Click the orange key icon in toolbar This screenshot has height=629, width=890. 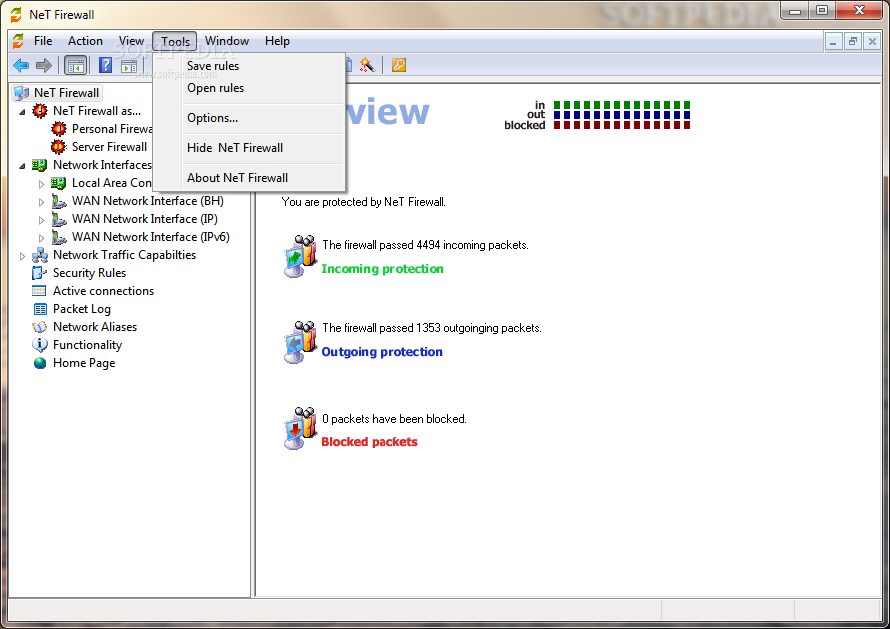398,65
